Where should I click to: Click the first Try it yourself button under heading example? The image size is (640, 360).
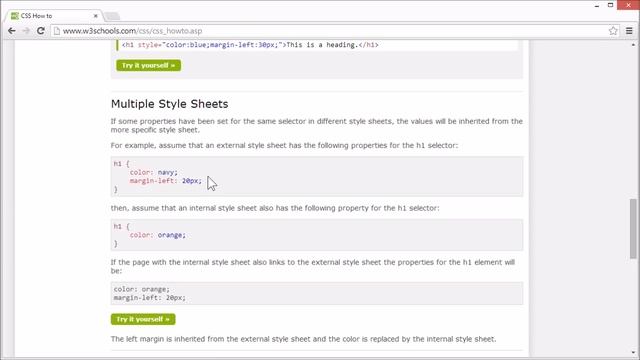(149, 65)
